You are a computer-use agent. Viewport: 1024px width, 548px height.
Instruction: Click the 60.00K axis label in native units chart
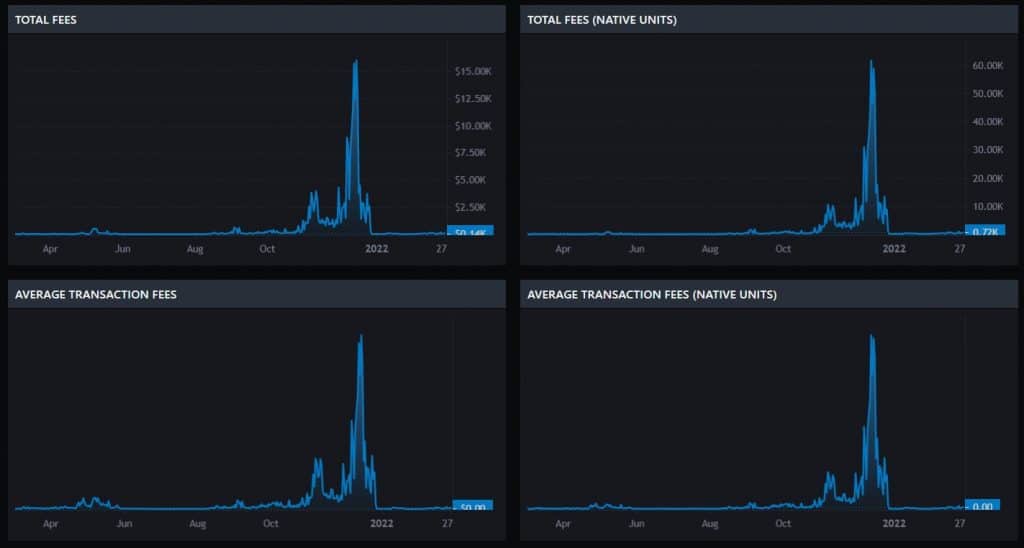pos(987,65)
